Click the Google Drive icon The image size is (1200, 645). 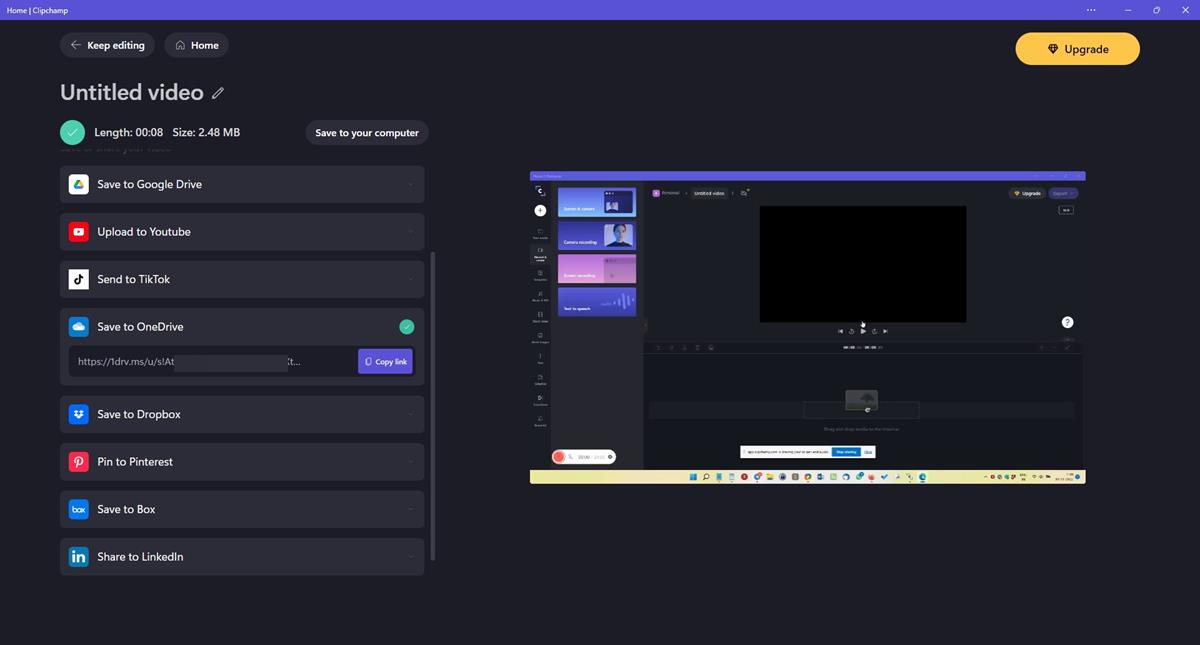point(78,184)
